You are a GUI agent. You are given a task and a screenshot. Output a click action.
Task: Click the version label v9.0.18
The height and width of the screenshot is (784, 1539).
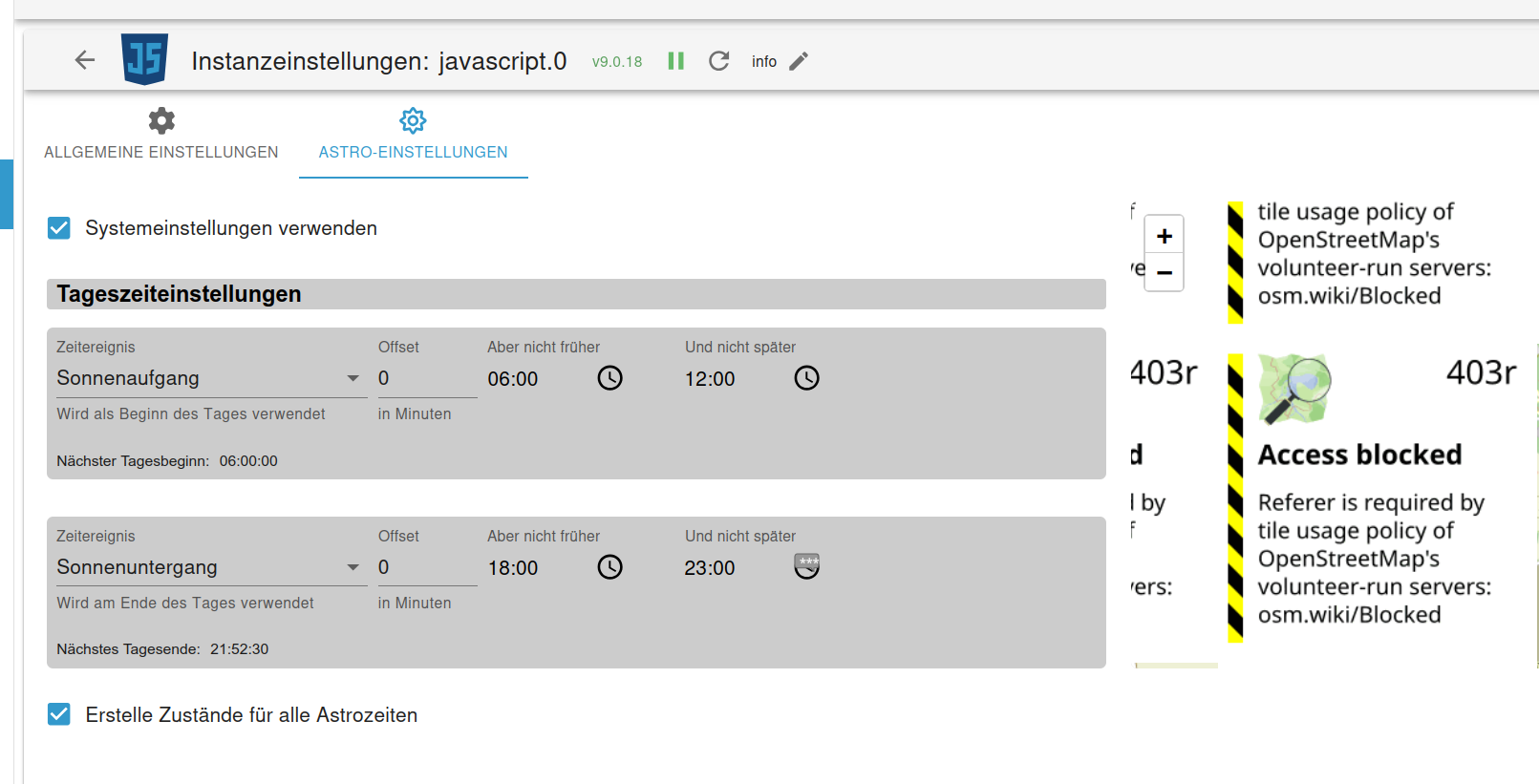[x=617, y=62]
